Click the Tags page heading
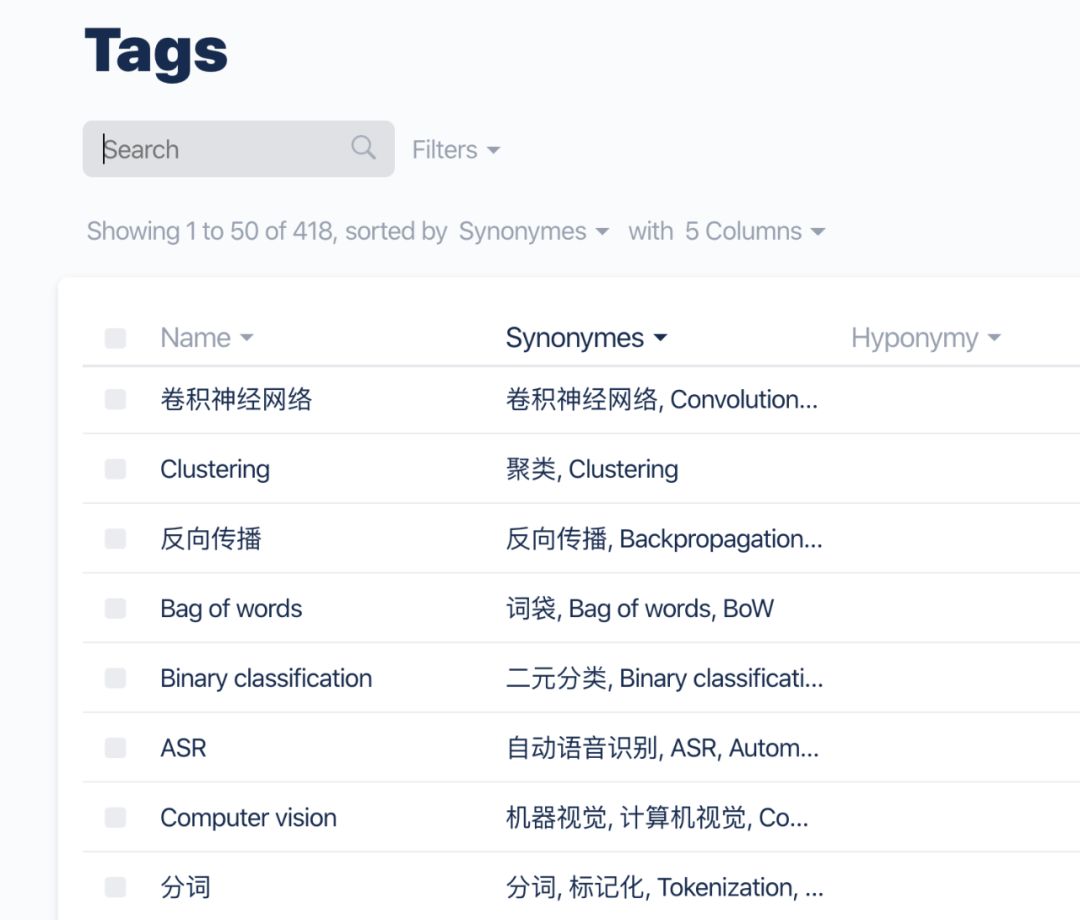Image resolution: width=1080 pixels, height=920 pixels. [x=156, y=54]
